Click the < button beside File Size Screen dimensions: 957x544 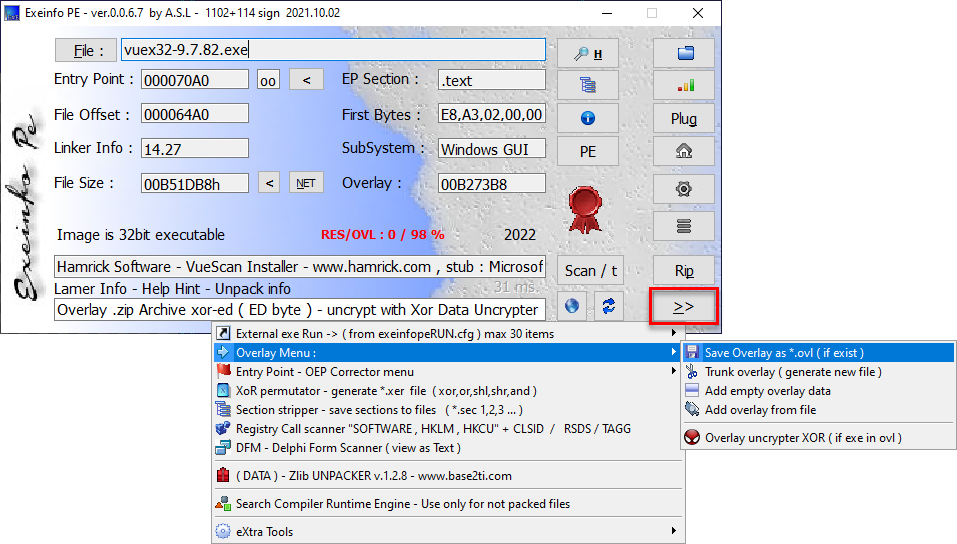(269, 183)
